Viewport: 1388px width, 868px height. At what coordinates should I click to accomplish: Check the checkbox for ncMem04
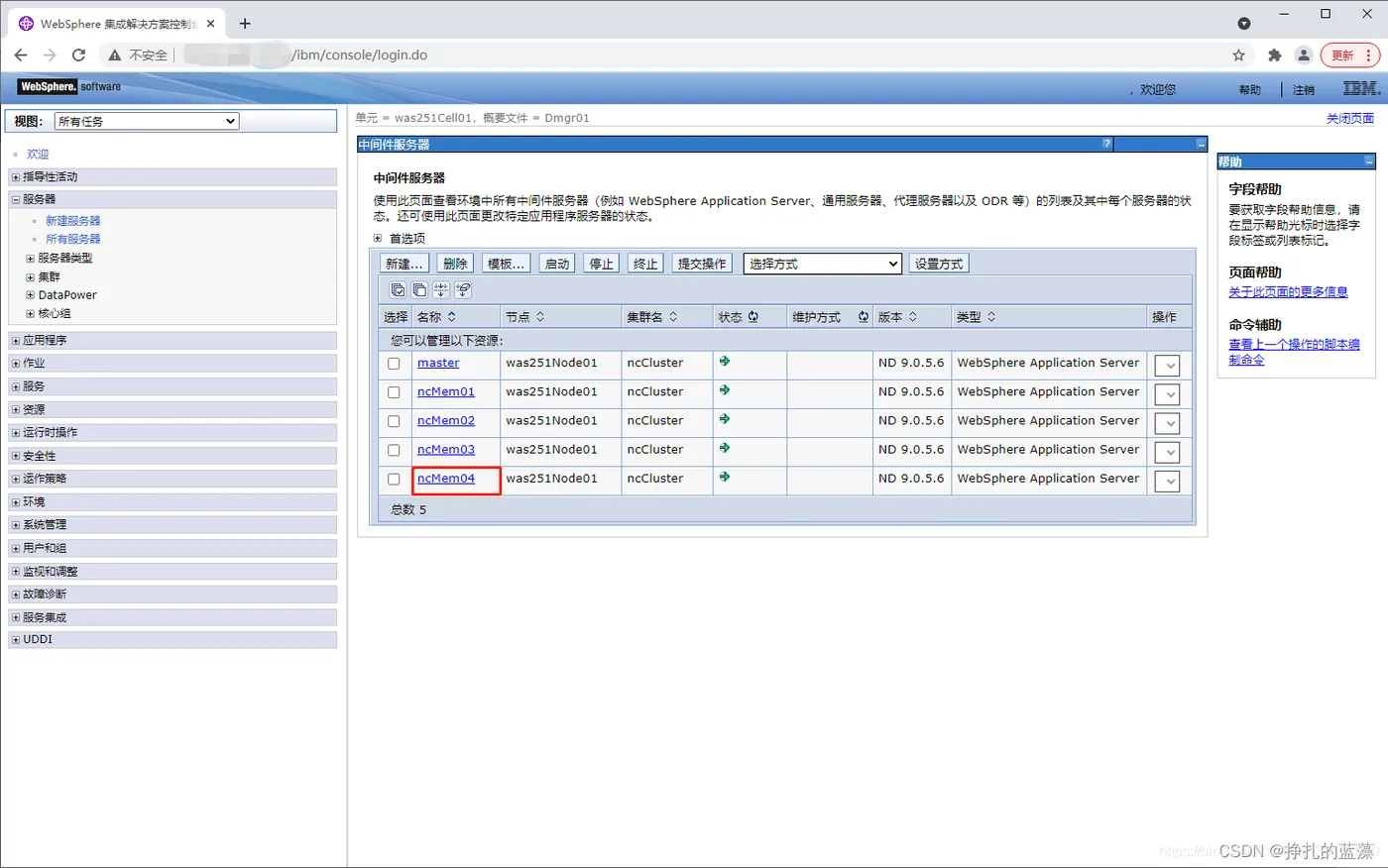coord(394,479)
